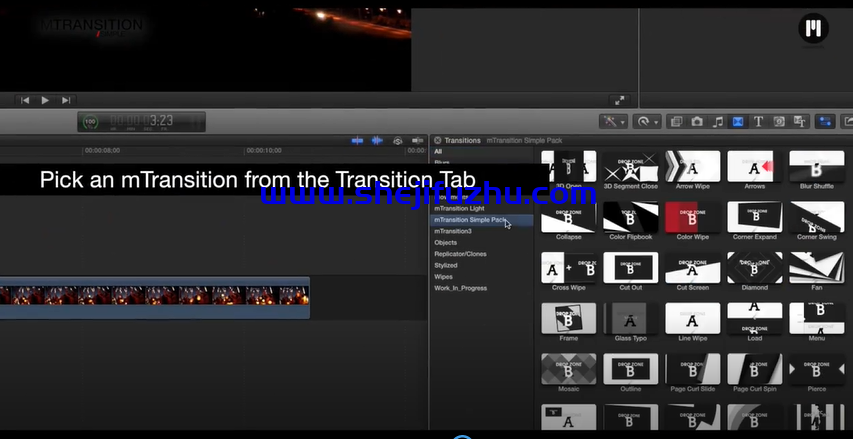Open the Themes browser icon

point(800,122)
